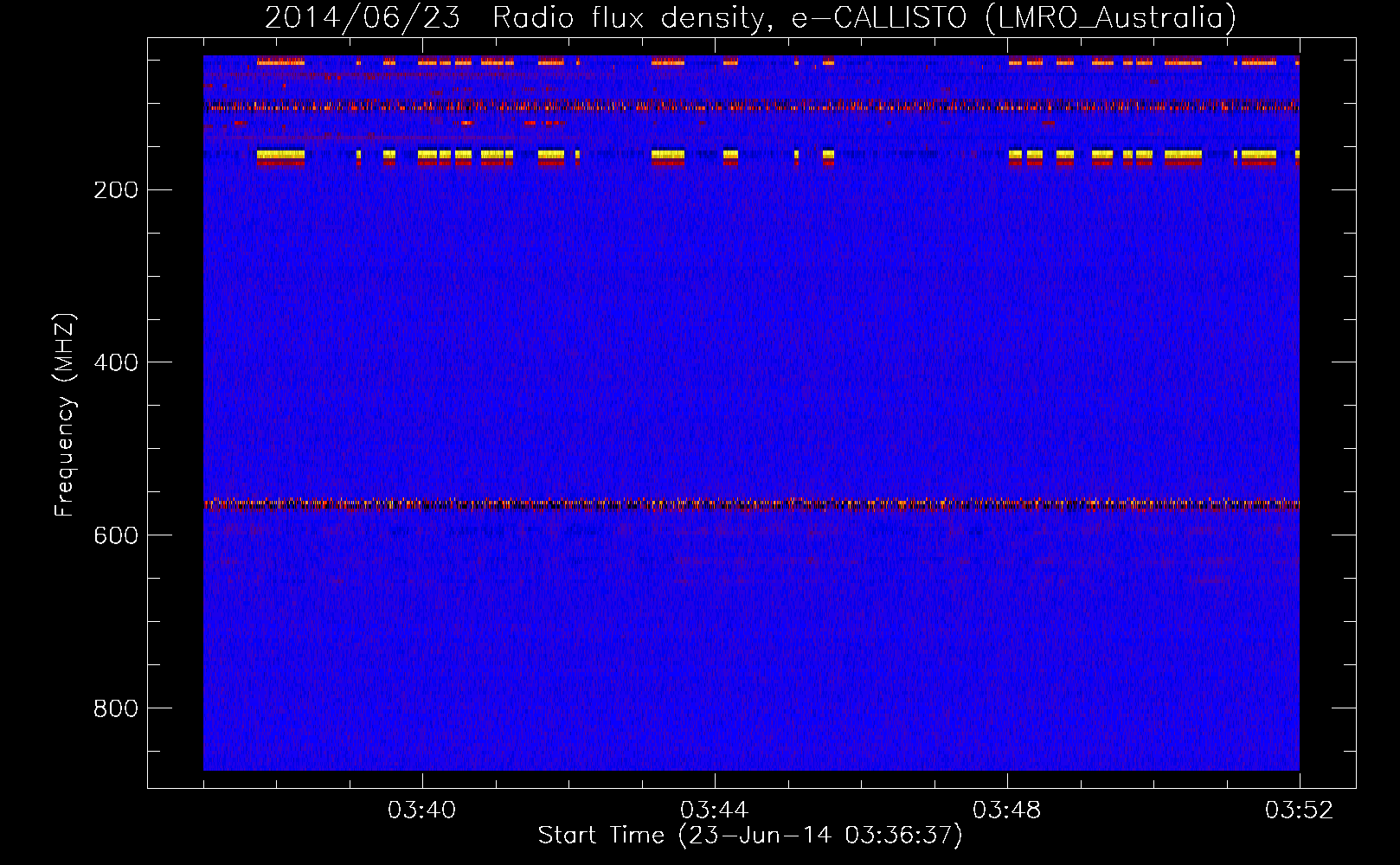Select the 'Frequency (MHZ)' axis label
The height and width of the screenshot is (865, 1400).
[x=65, y=415]
